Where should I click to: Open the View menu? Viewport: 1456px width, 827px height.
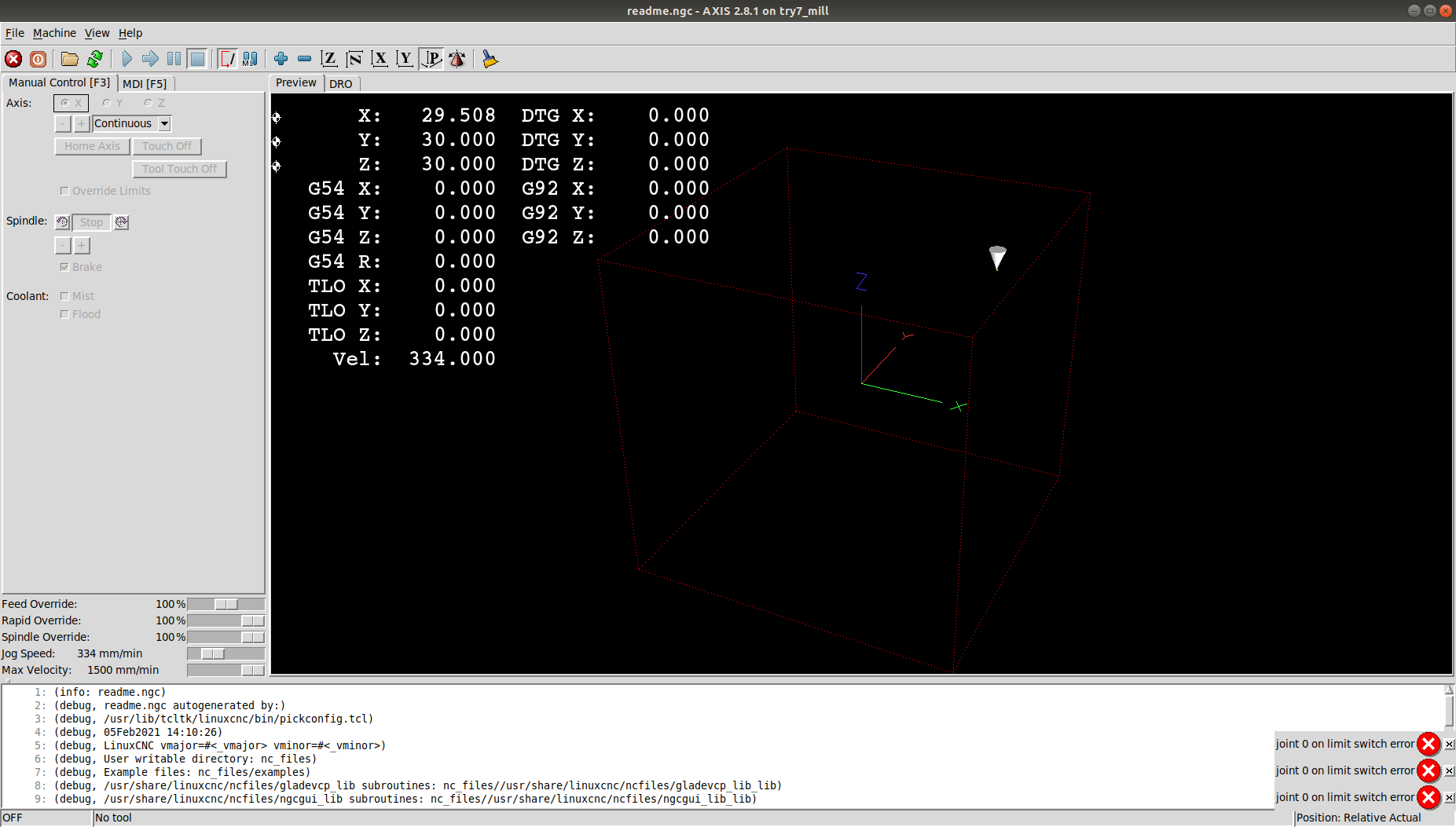(97, 33)
